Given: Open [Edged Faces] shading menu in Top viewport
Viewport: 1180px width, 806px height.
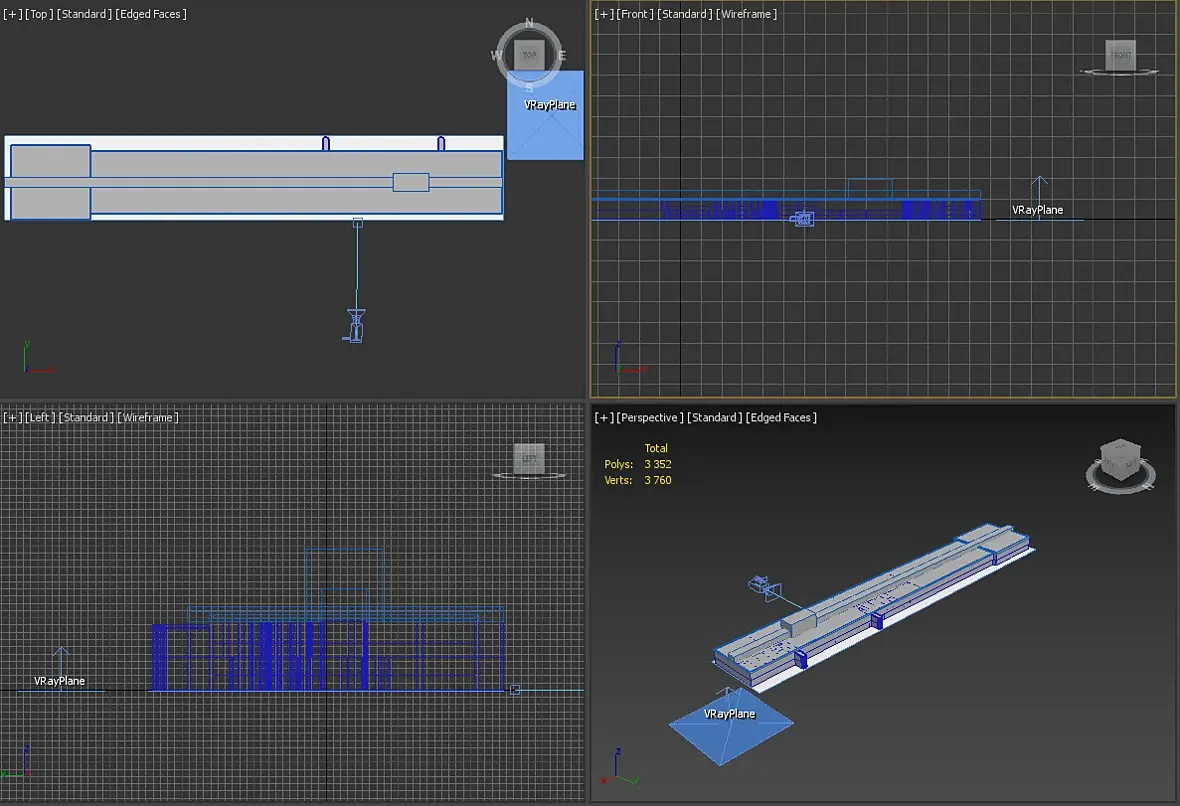Looking at the screenshot, I should pos(150,14).
